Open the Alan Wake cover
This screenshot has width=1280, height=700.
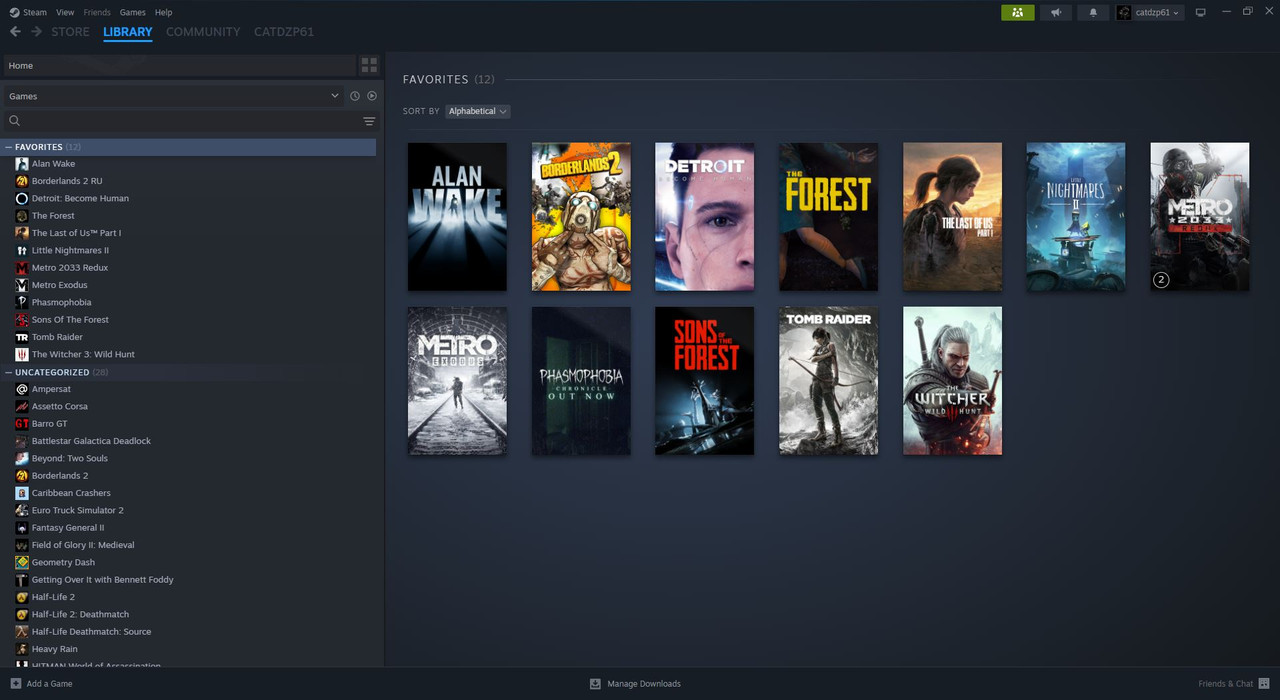457,217
